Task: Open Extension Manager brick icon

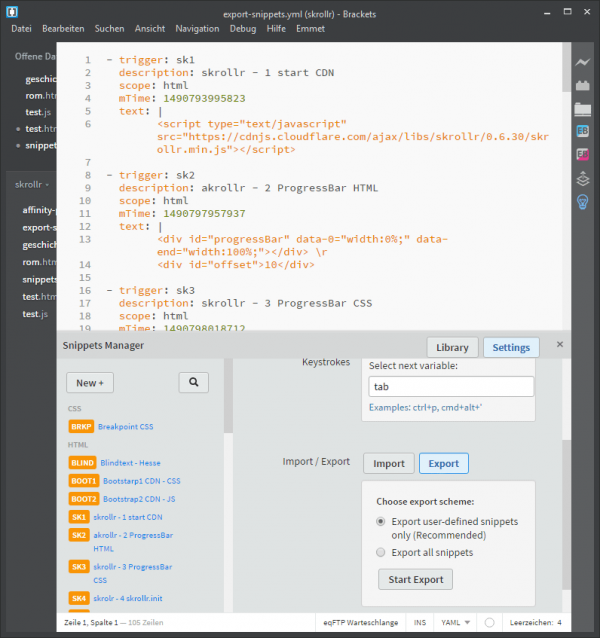Action: point(583,85)
